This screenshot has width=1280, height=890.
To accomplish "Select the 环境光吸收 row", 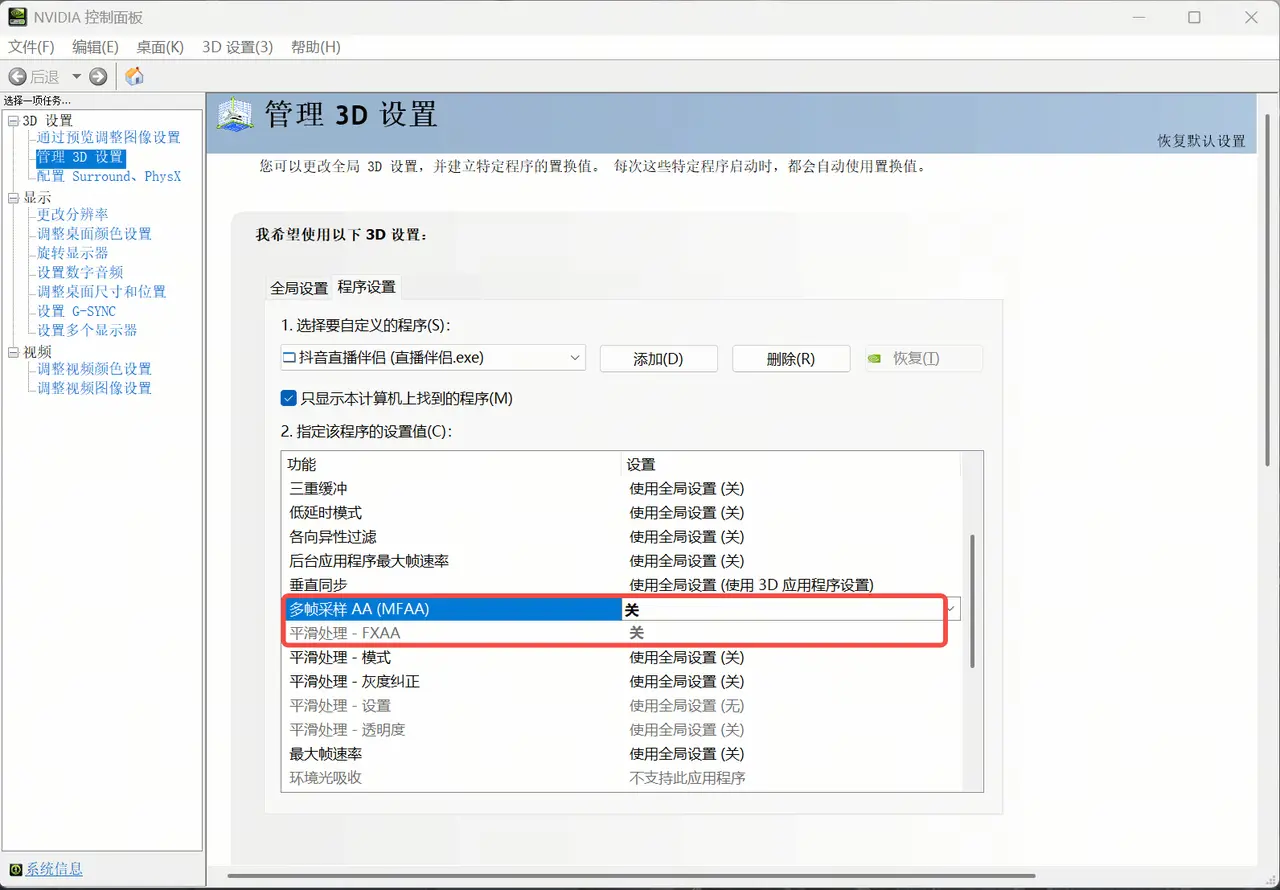I will coord(621,777).
